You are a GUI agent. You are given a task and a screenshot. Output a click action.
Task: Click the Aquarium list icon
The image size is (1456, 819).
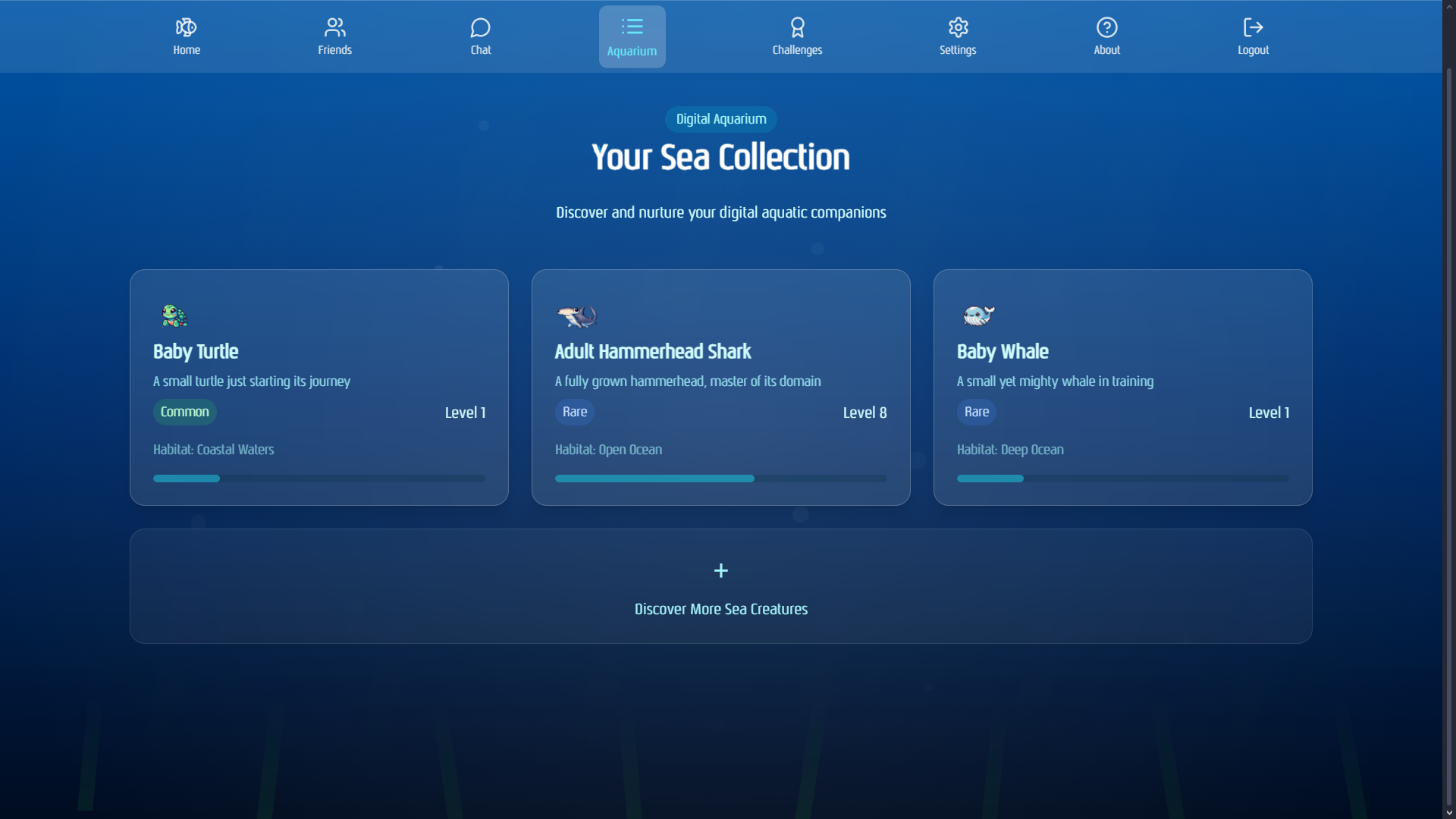click(632, 27)
